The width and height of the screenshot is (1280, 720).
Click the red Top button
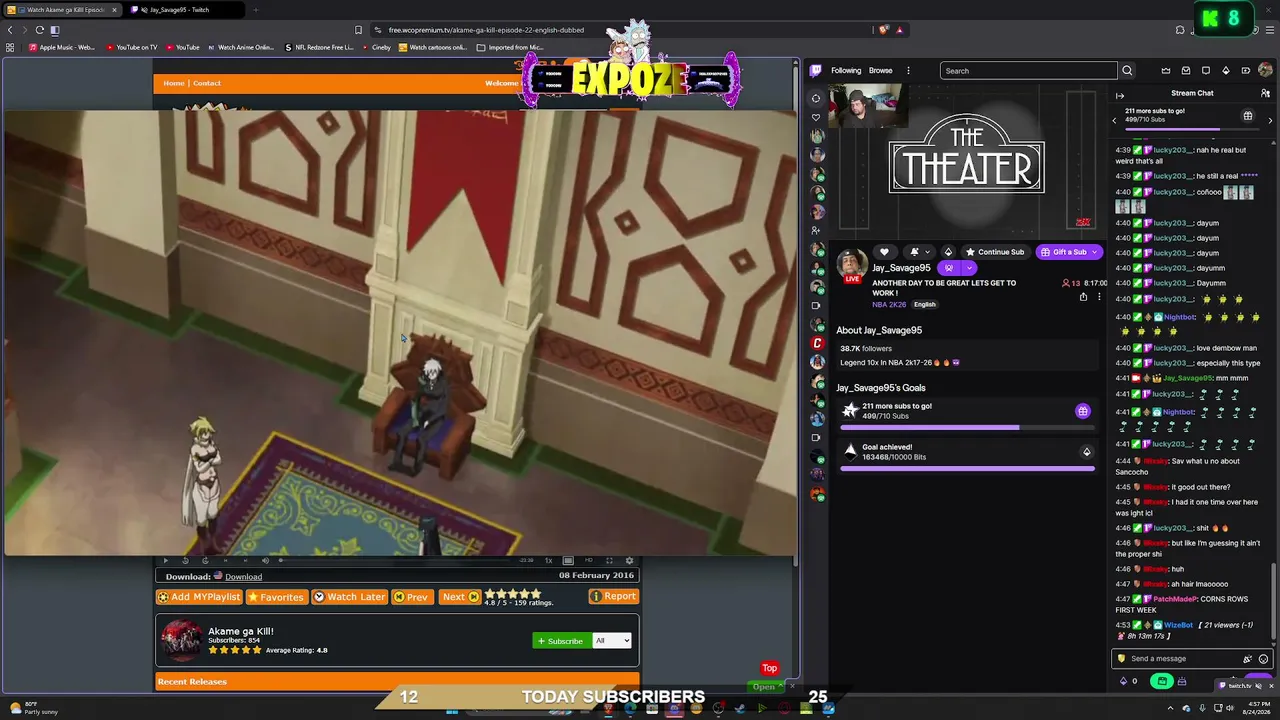click(x=770, y=668)
